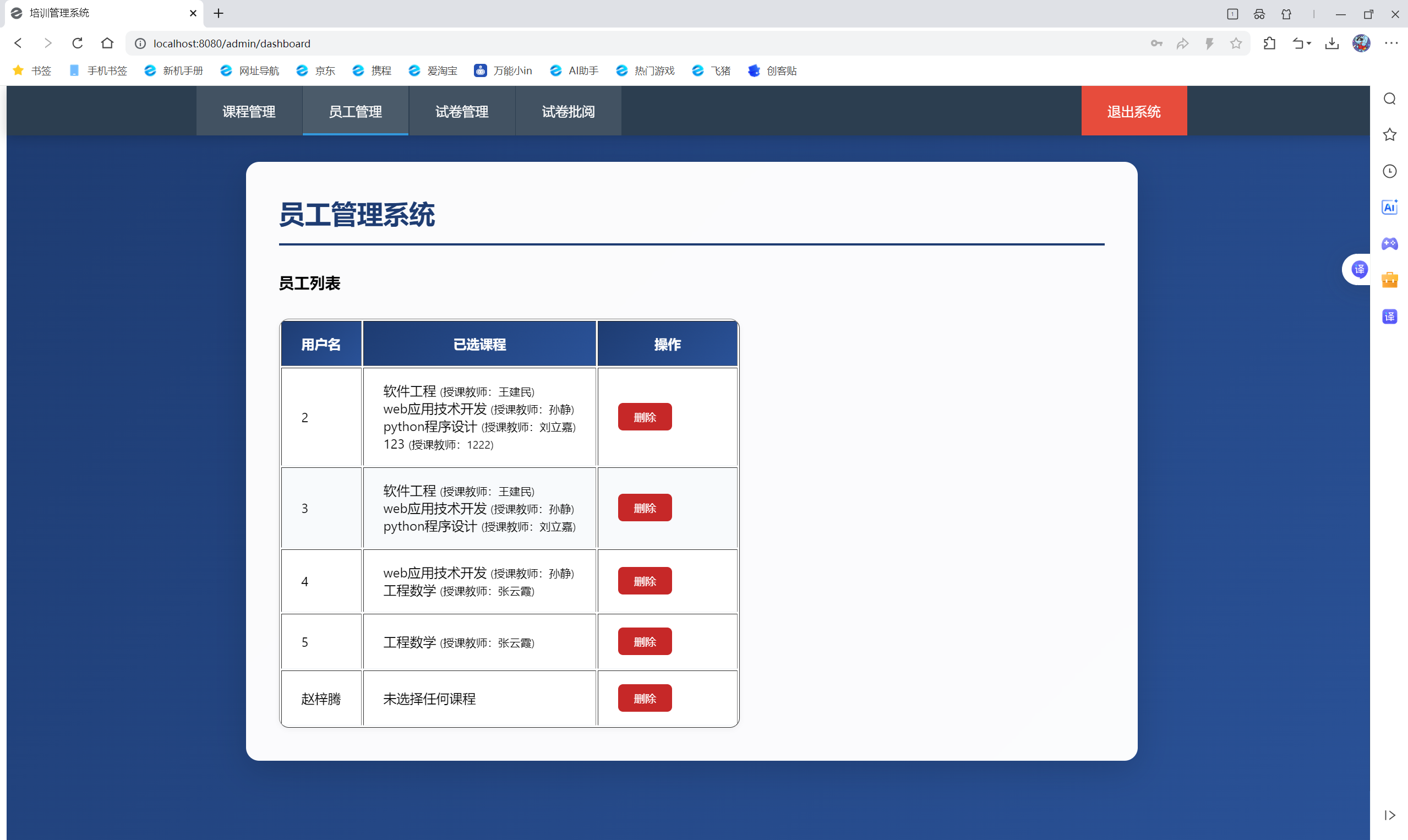The width and height of the screenshot is (1408, 840).
Task: Open the sidebar game controller icon
Action: point(1389,243)
